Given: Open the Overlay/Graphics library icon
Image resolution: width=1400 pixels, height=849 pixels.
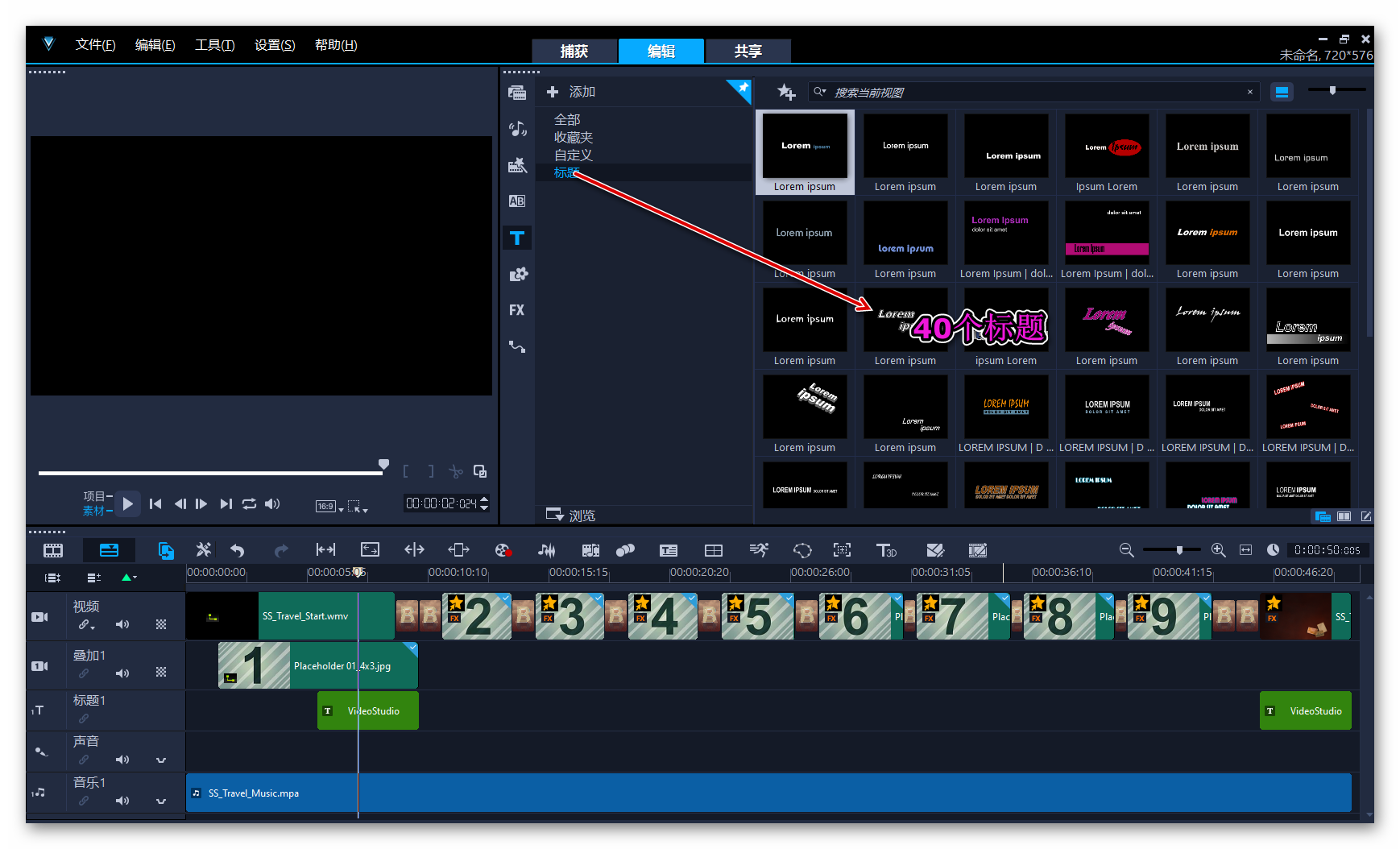Looking at the screenshot, I should coord(517,274).
